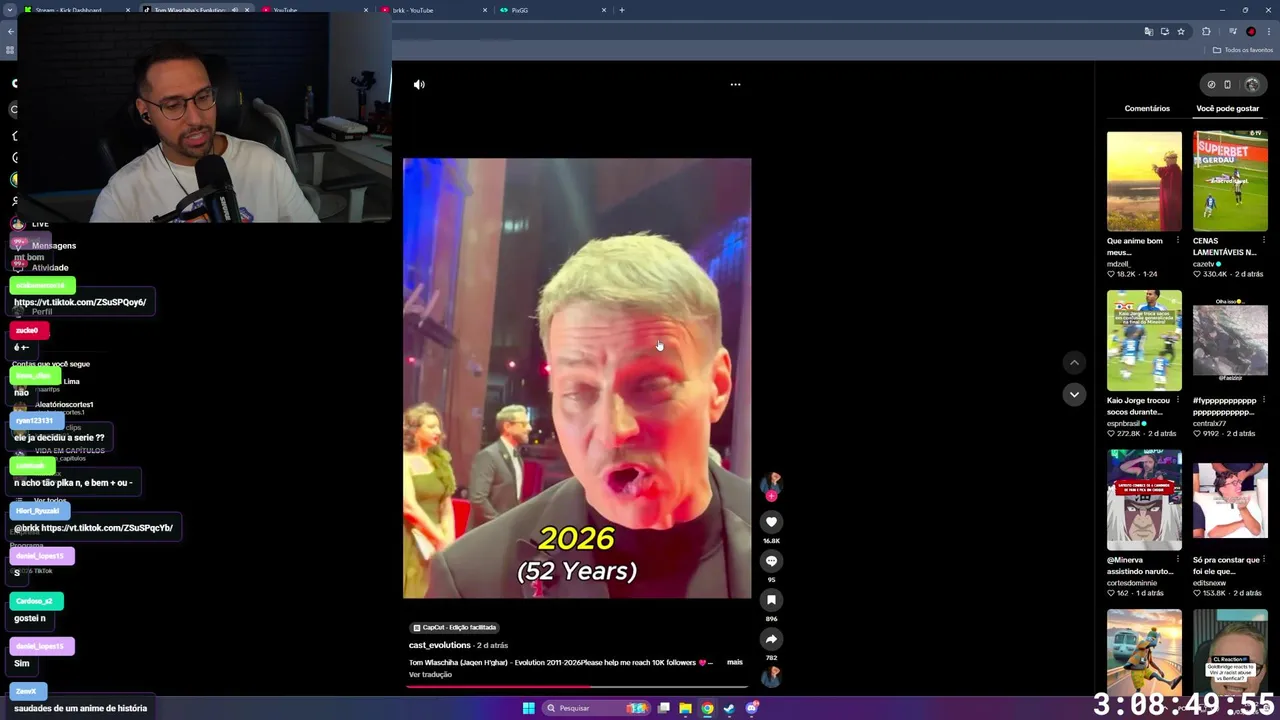This screenshot has height=720, width=1280.
Task: Open the @brkk tiktok link in chat
Action: [107, 528]
